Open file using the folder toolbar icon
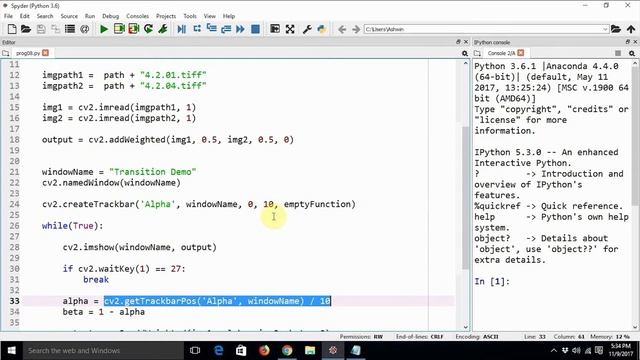The height and width of the screenshot is (360, 640). point(26,29)
